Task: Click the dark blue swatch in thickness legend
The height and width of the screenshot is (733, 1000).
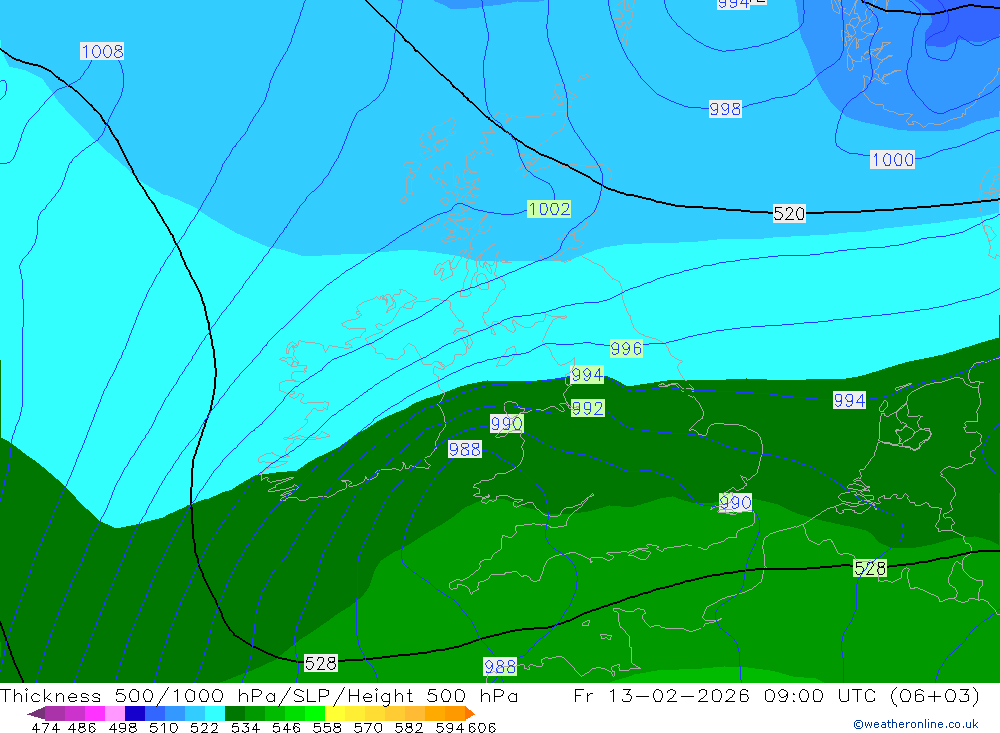Action: coord(135,713)
